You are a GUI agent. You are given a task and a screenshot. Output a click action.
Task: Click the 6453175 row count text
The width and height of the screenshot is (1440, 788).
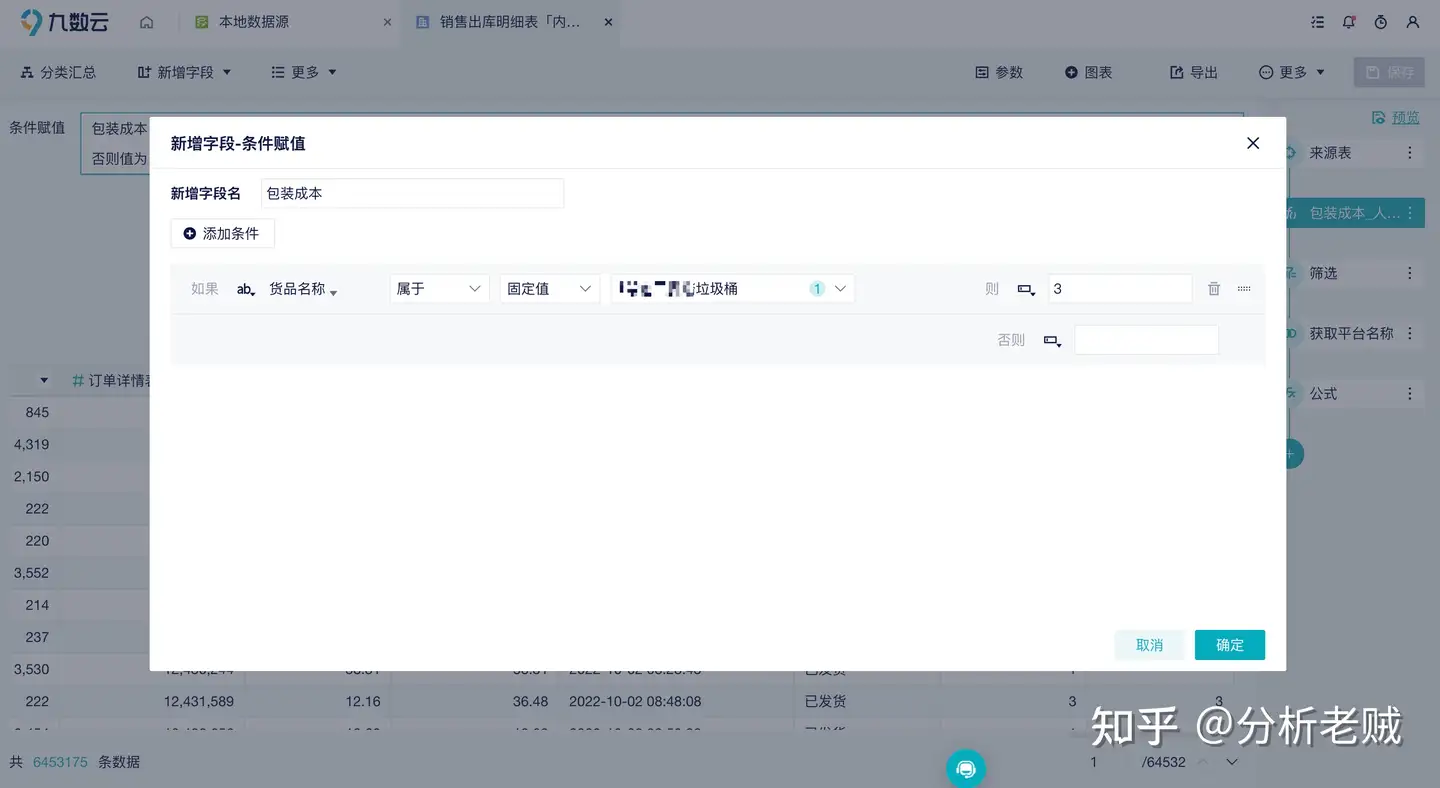pyautogui.click(x=59, y=762)
